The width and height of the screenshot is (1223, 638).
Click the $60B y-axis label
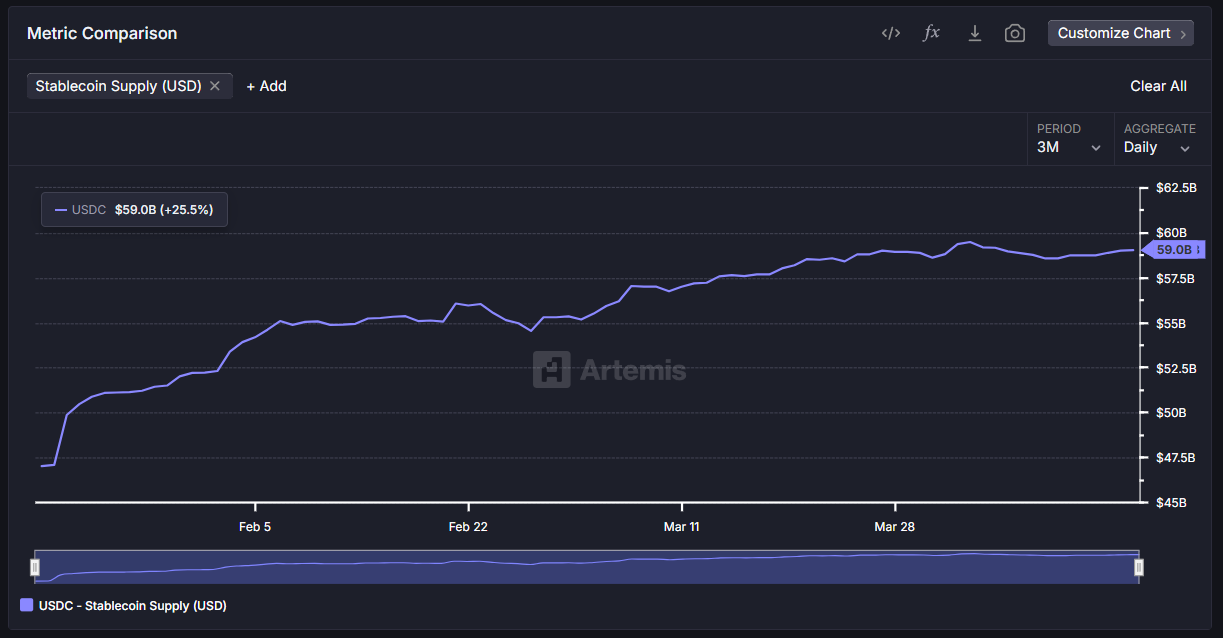tap(1171, 233)
